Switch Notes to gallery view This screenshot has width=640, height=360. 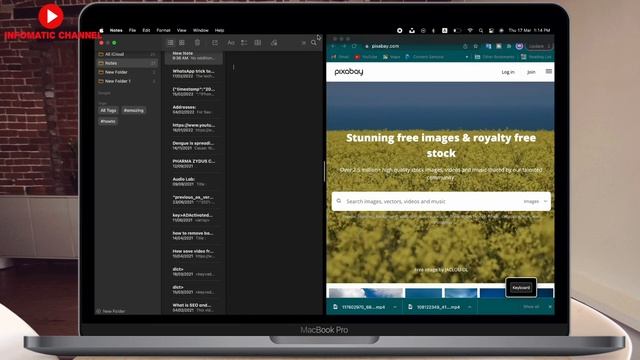(x=182, y=42)
